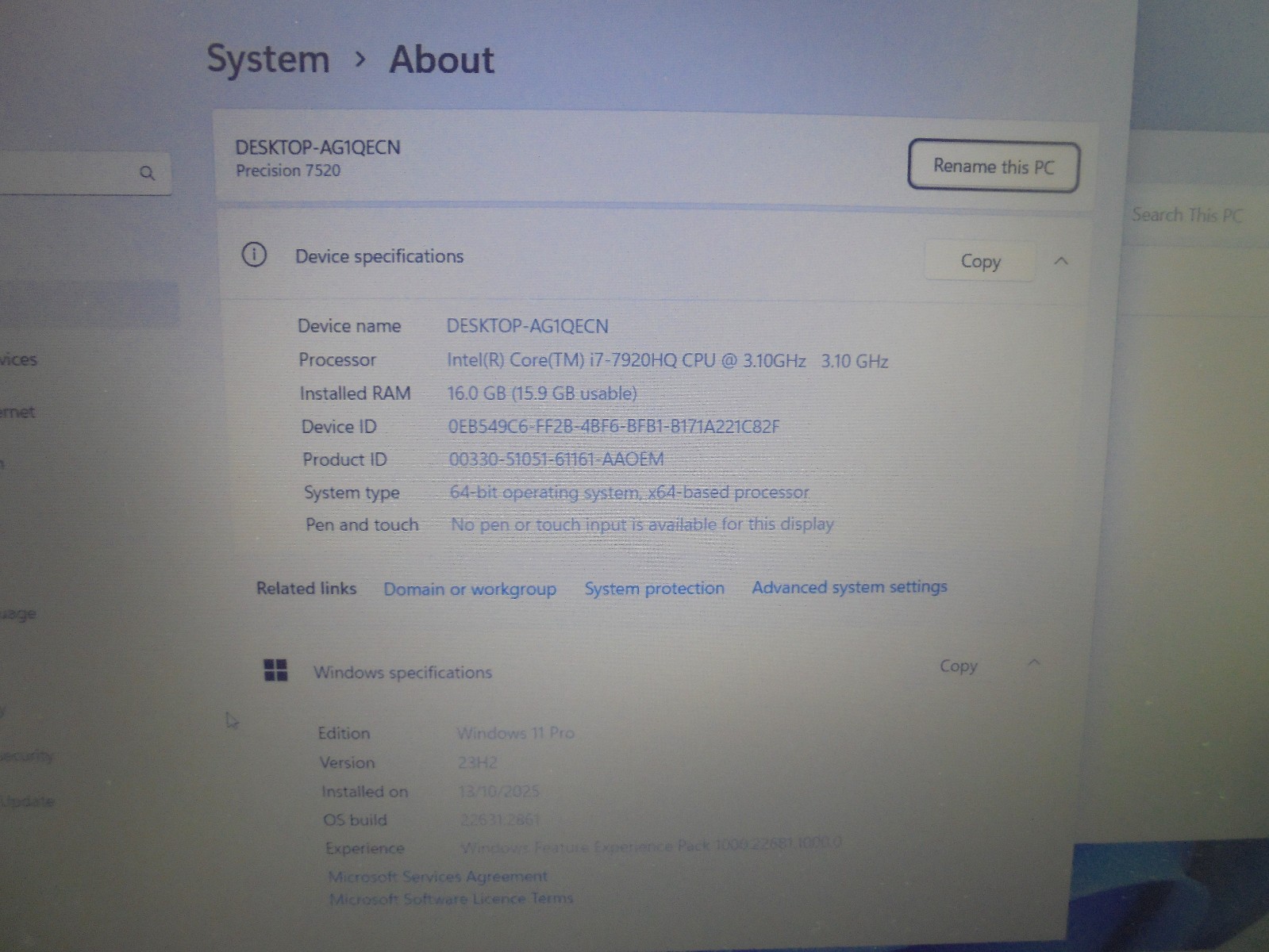Click the Edition label
Image resolution: width=1269 pixels, height=952 pixels.
click(344, 733)
